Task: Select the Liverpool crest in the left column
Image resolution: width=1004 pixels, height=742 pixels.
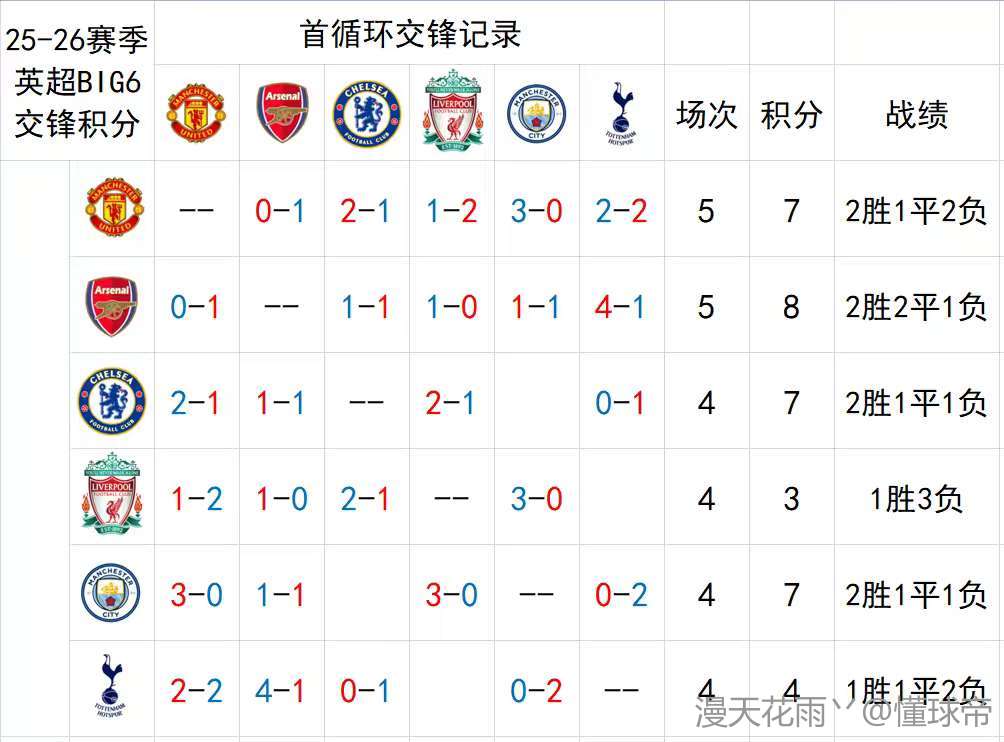Action: pos(111,497)
